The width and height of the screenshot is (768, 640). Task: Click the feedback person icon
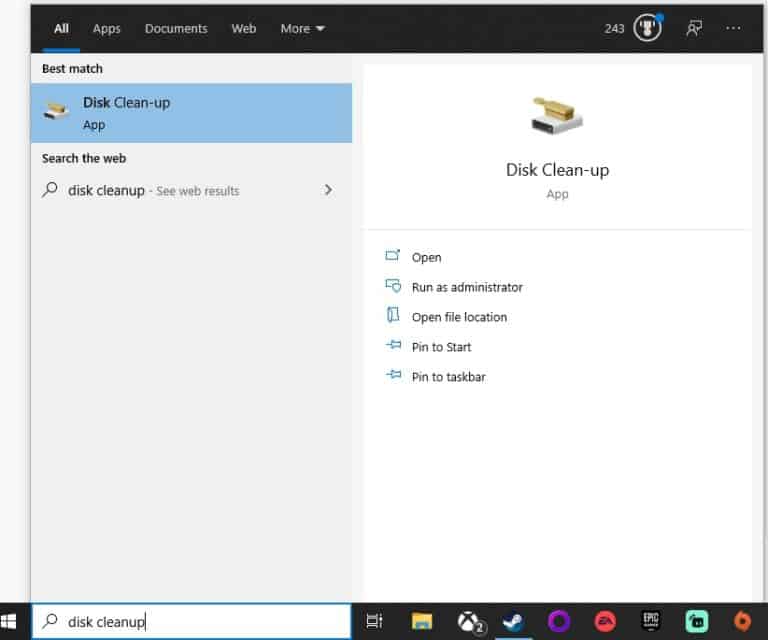(x=693, y=28)
